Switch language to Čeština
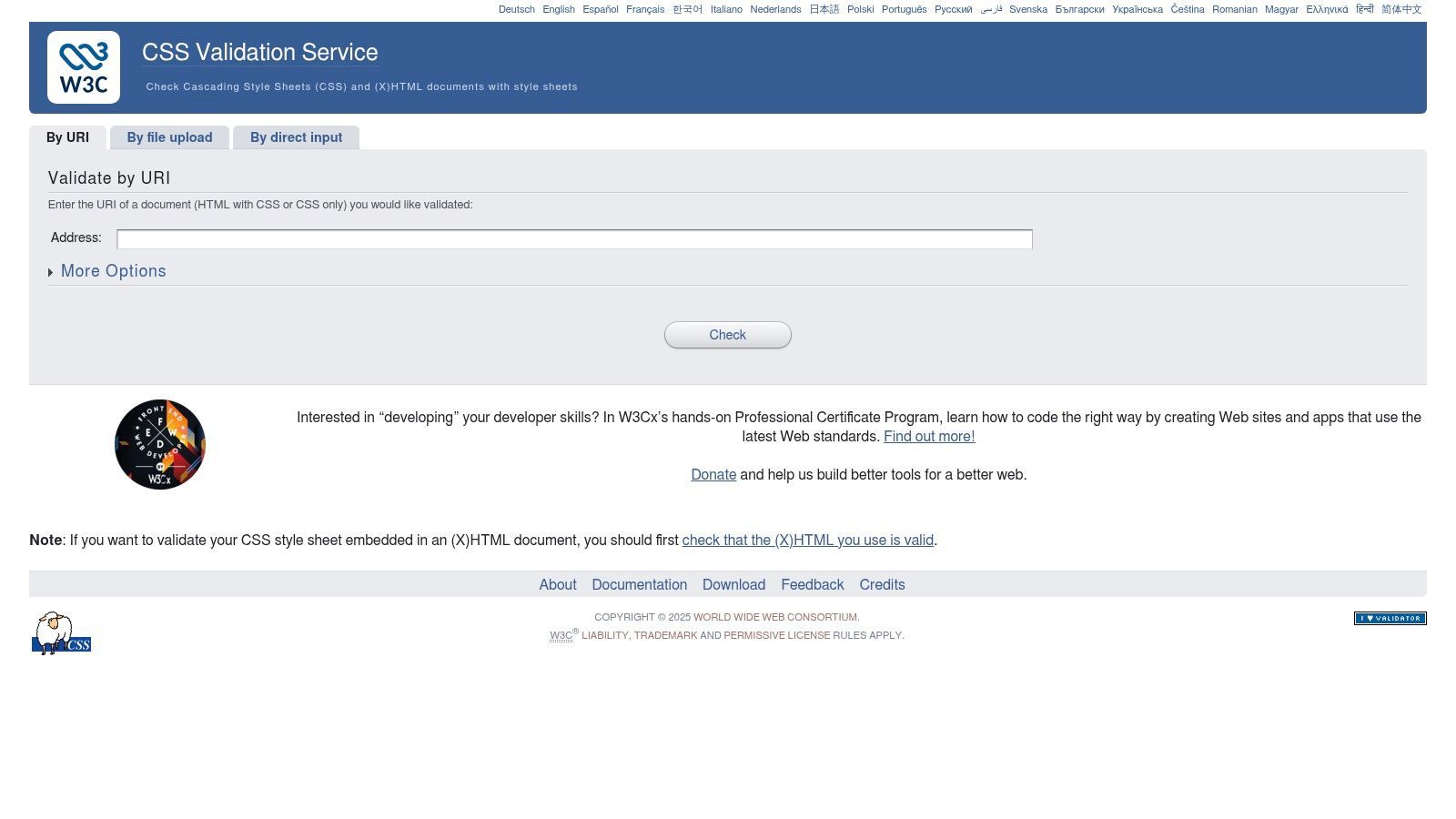 click(x=1188, y=9)
